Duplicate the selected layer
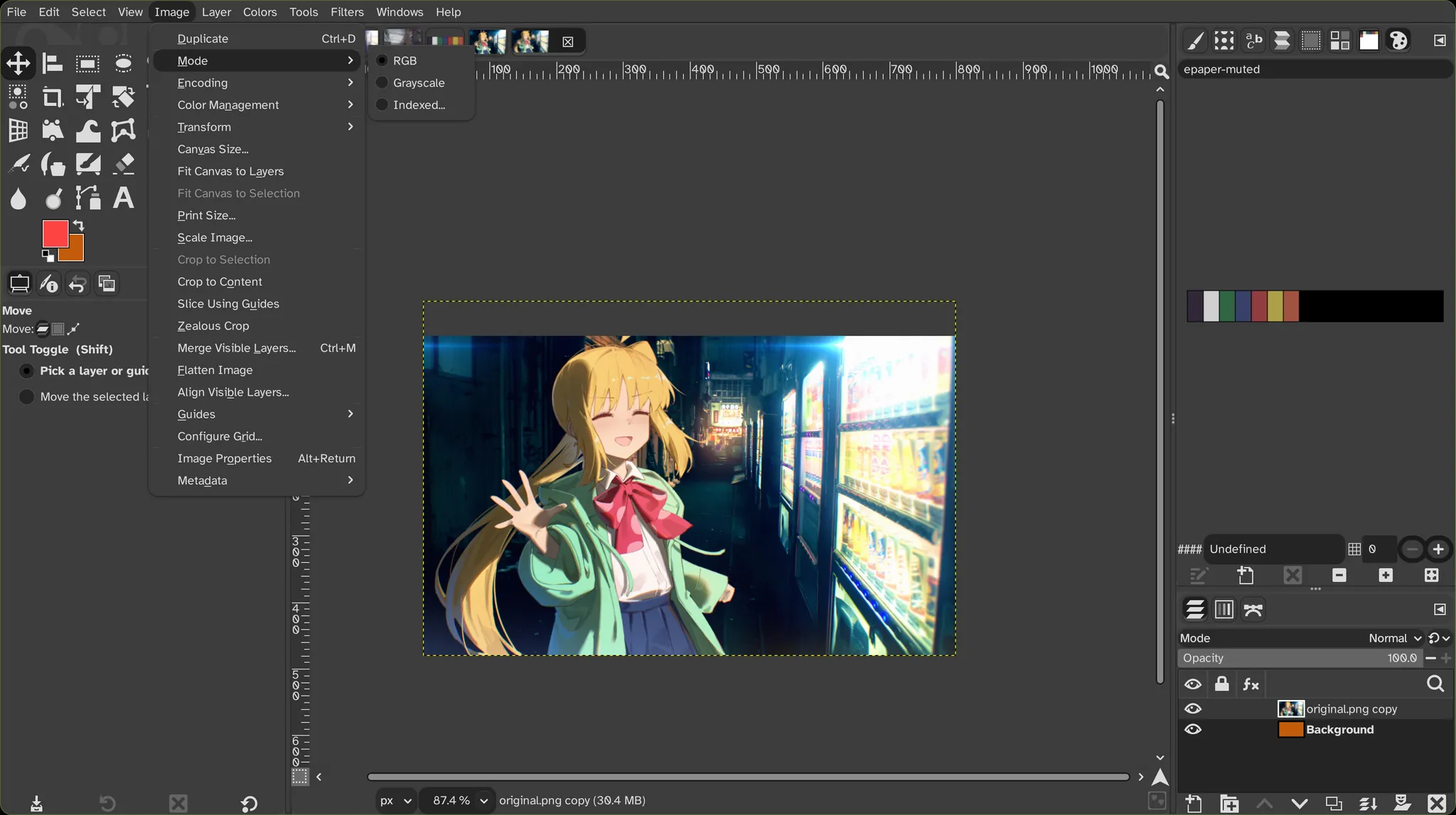This screenshot has width=1456, height=815. 1334,804
